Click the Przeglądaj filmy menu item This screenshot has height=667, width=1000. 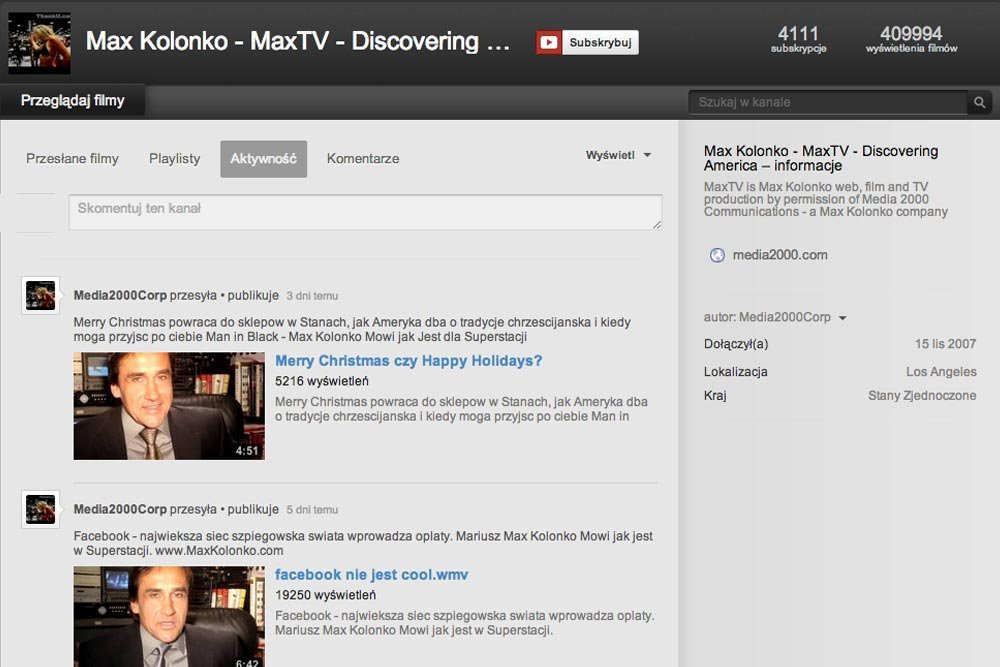tap(70, 100)
